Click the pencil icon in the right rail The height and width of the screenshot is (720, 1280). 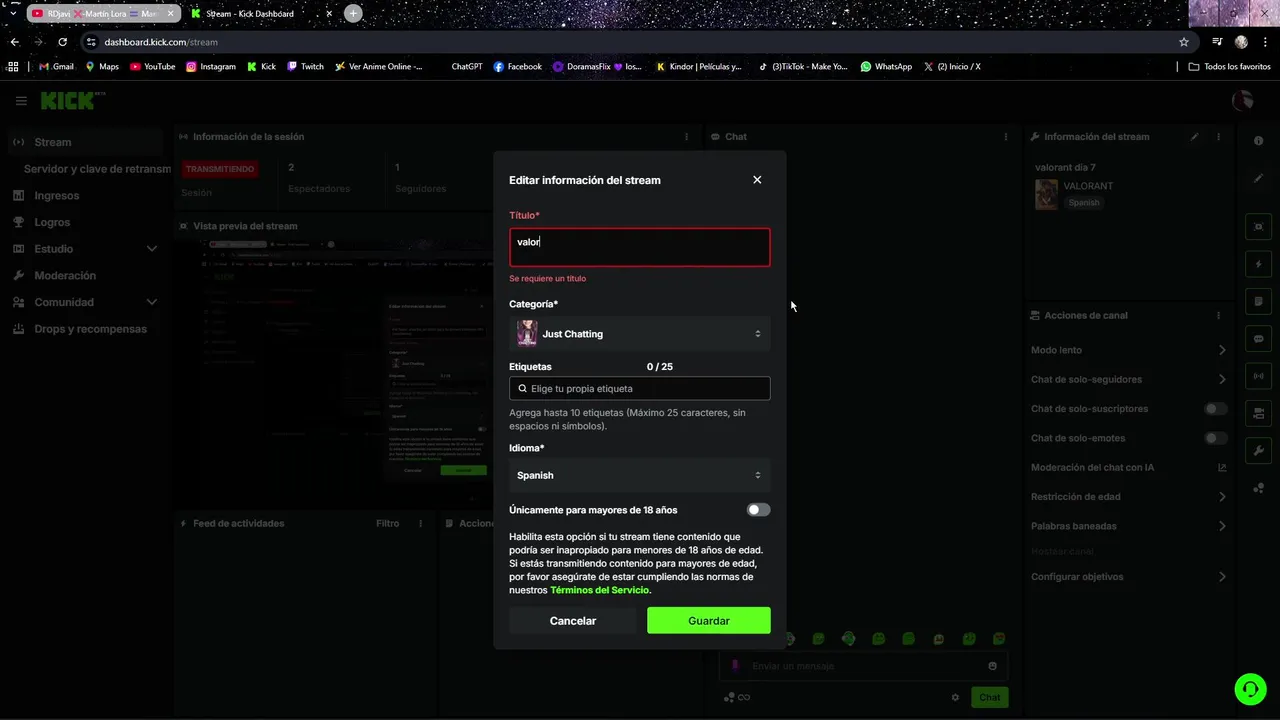click(x=1258, y=179)
